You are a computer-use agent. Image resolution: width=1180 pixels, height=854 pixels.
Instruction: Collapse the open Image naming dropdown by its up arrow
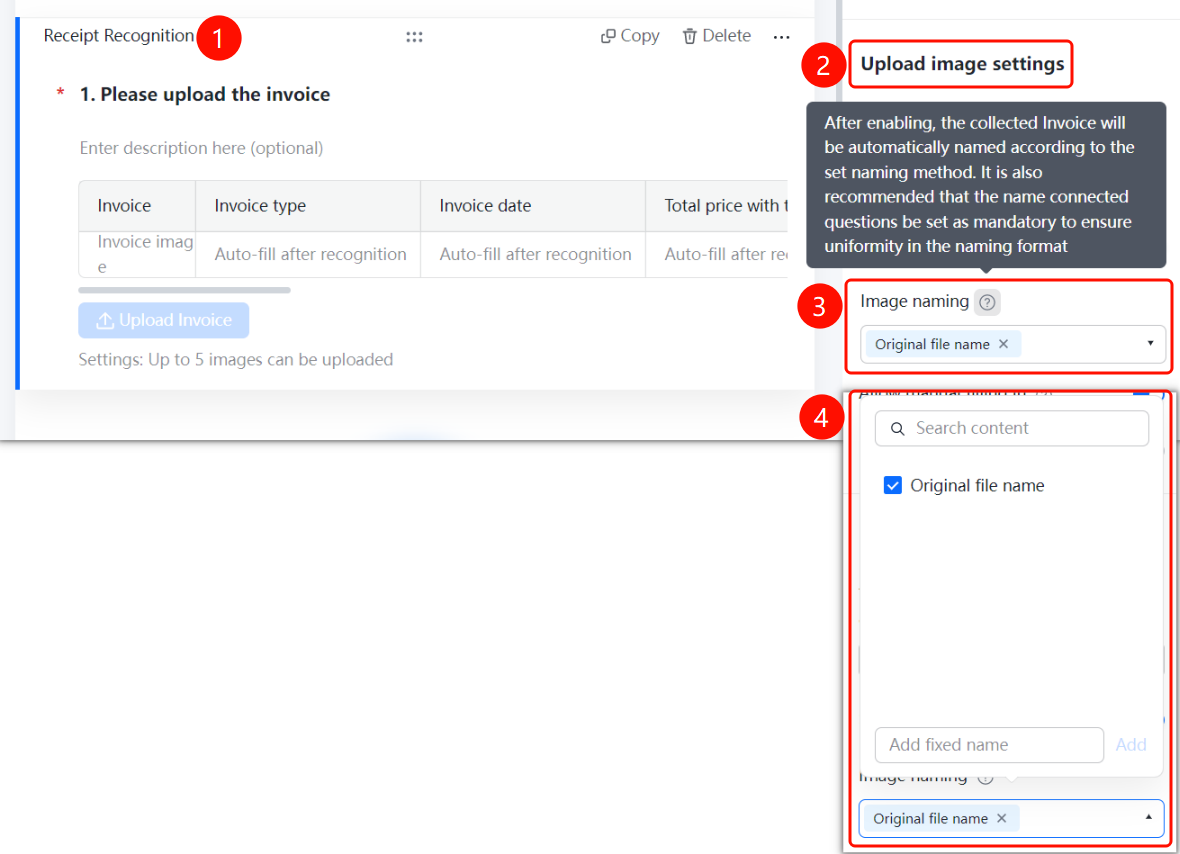(1148, 817)
